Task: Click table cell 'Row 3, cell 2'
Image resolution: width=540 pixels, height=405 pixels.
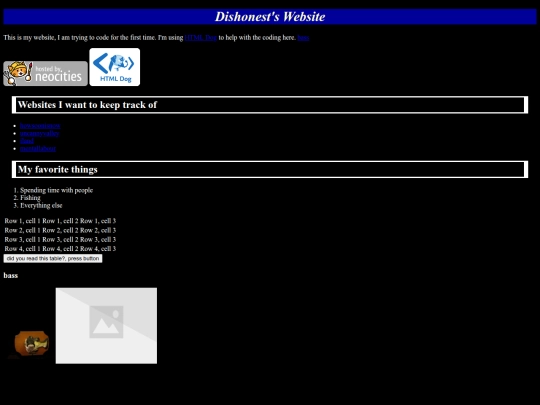Action: [x=60, y=239]
